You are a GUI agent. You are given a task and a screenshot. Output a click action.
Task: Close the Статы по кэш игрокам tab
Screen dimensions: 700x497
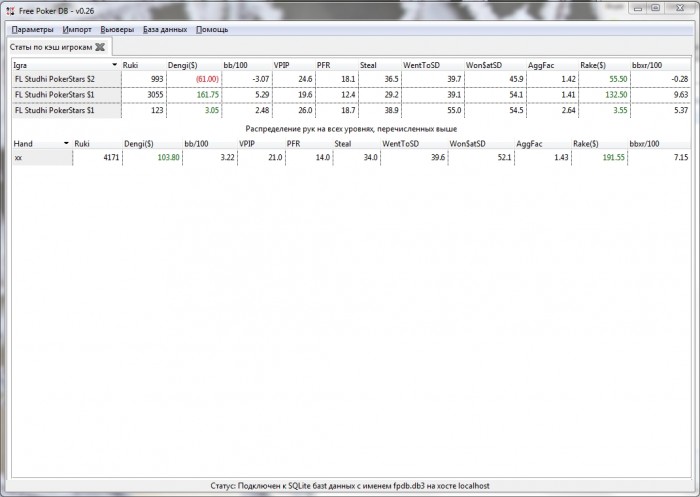(100, 47)
